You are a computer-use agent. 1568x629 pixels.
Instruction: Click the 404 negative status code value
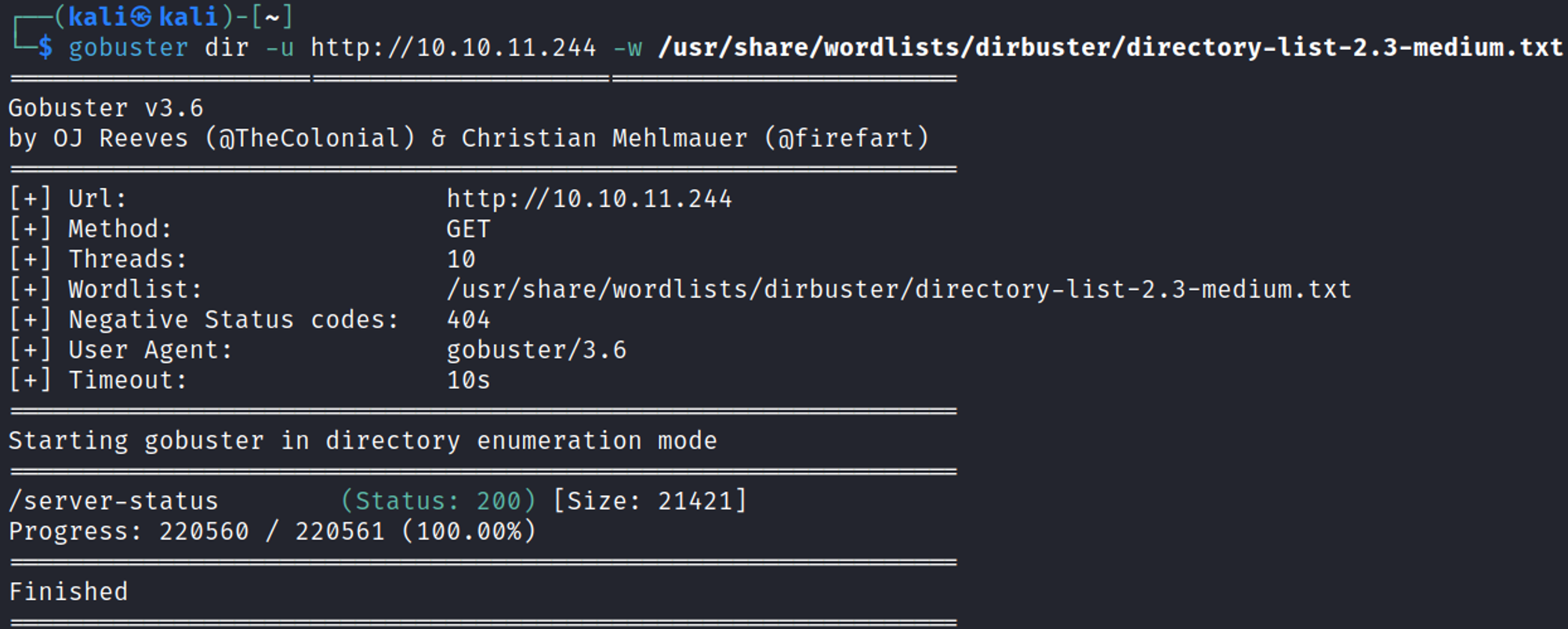468,320
